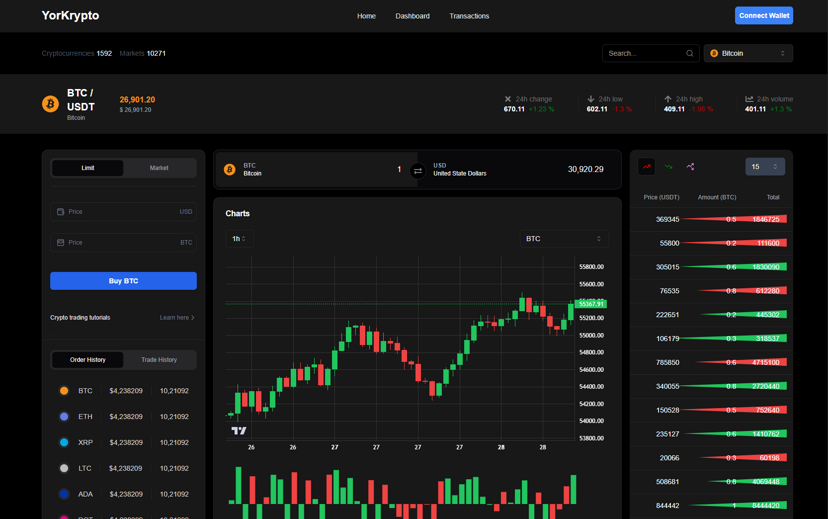Select order book row with price 222651

tap(711, 315)
